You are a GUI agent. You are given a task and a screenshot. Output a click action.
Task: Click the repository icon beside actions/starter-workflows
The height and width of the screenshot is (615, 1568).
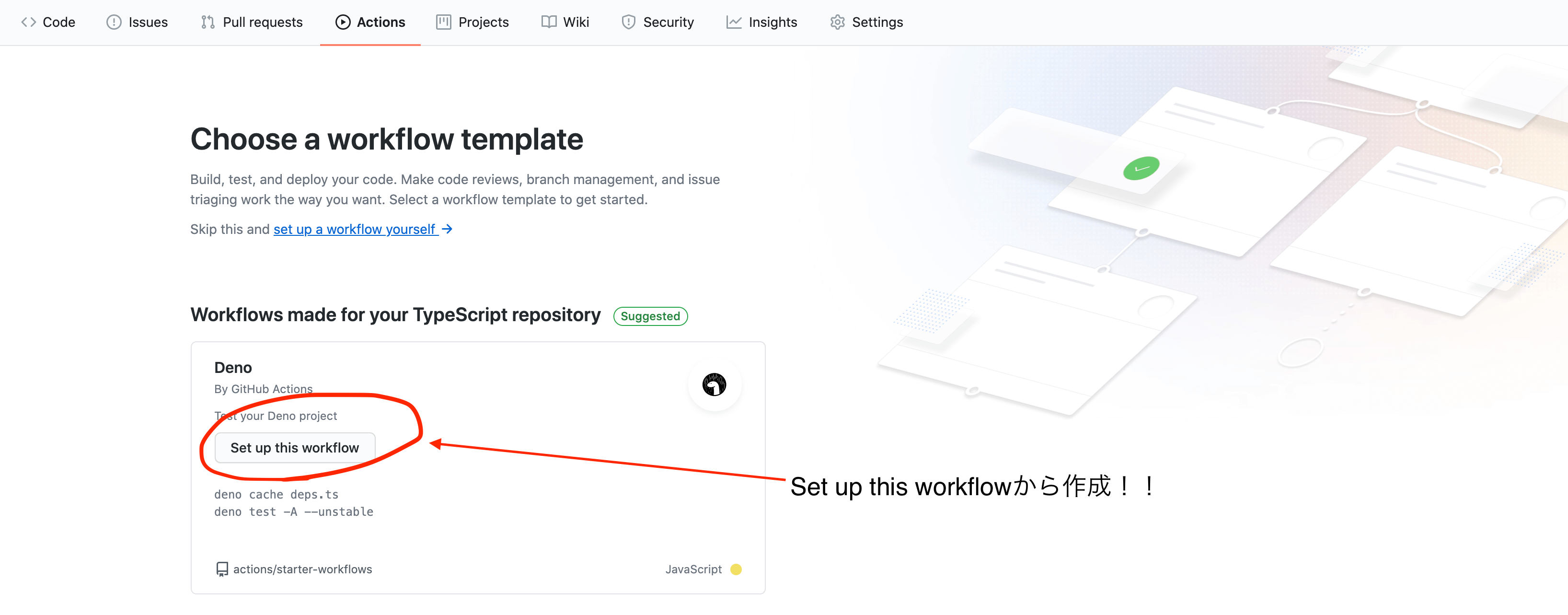tap(222, 569)
